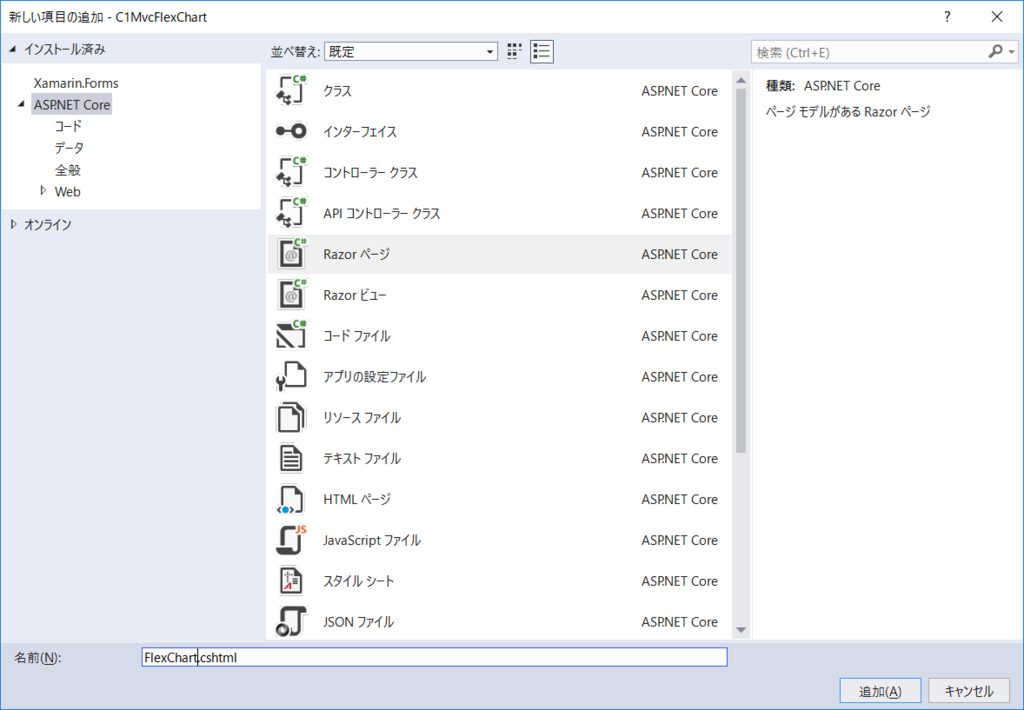The image size is (1024, 710).
Task: Close the dialog with the X button
Action: (x=997, y=17)
